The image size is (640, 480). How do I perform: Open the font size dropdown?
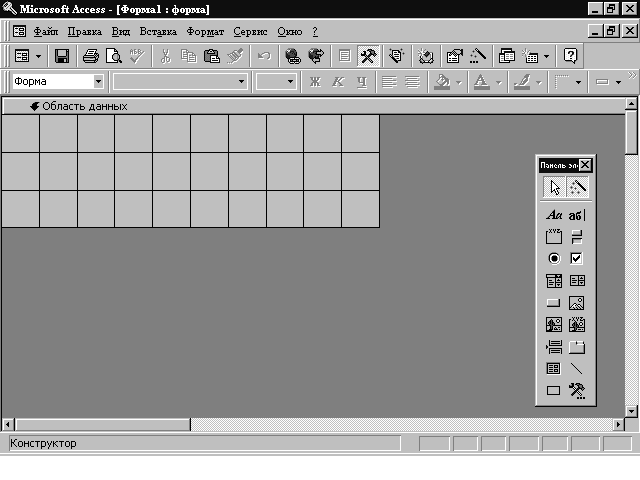tap(290, 82)
